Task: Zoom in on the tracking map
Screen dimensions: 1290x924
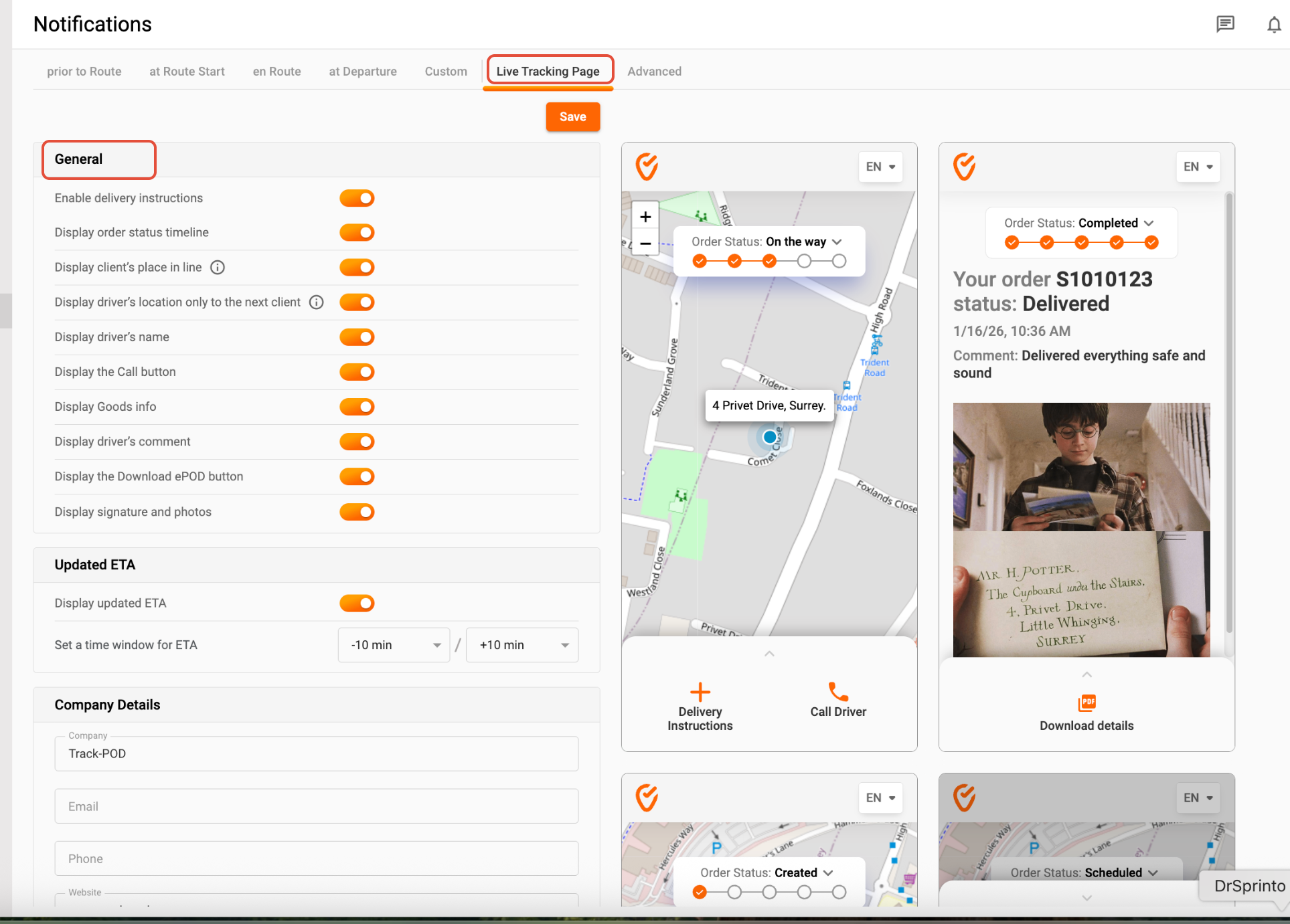Action: 645,217
